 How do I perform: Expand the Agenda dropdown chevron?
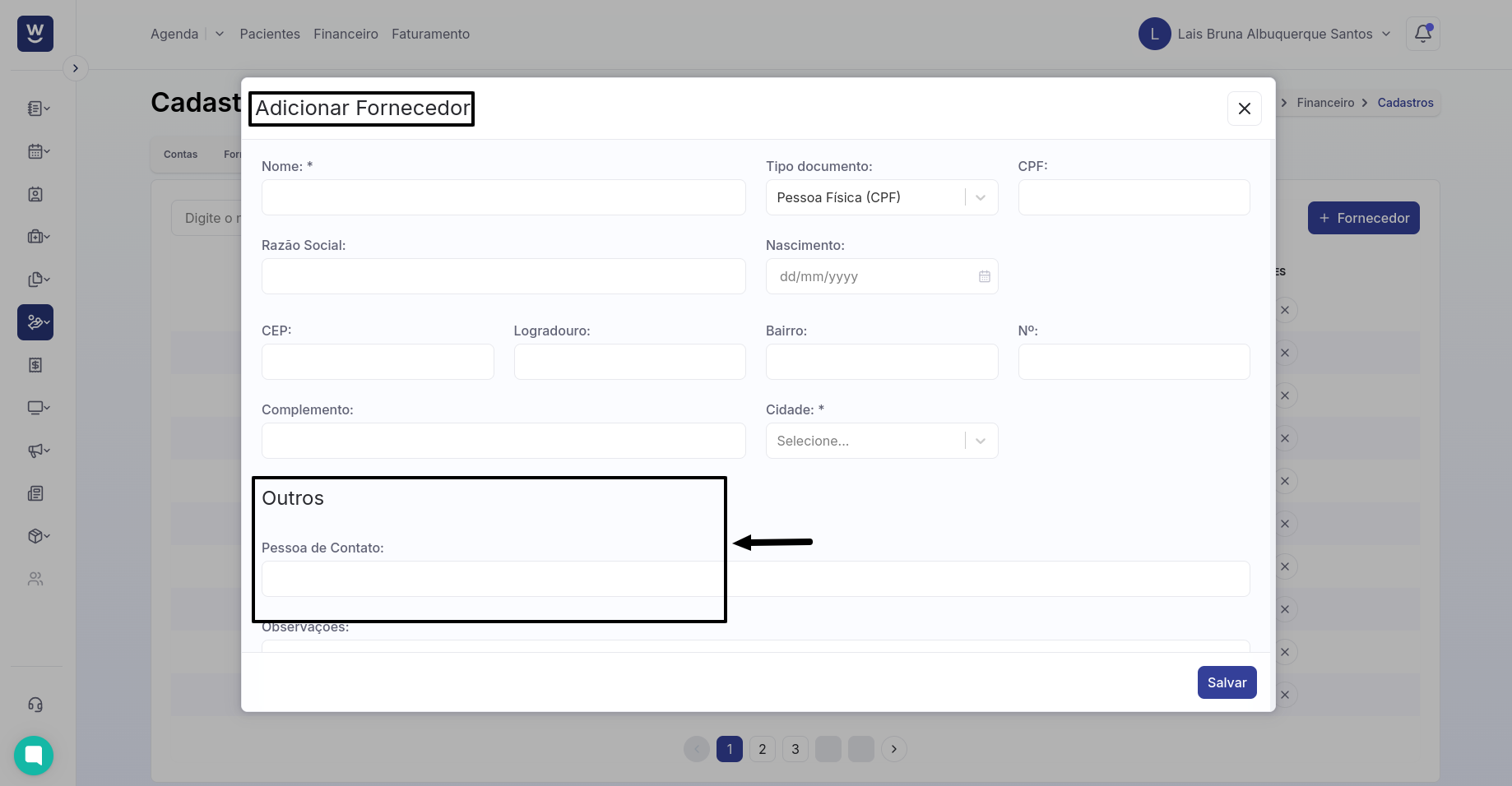coord(220,34)
